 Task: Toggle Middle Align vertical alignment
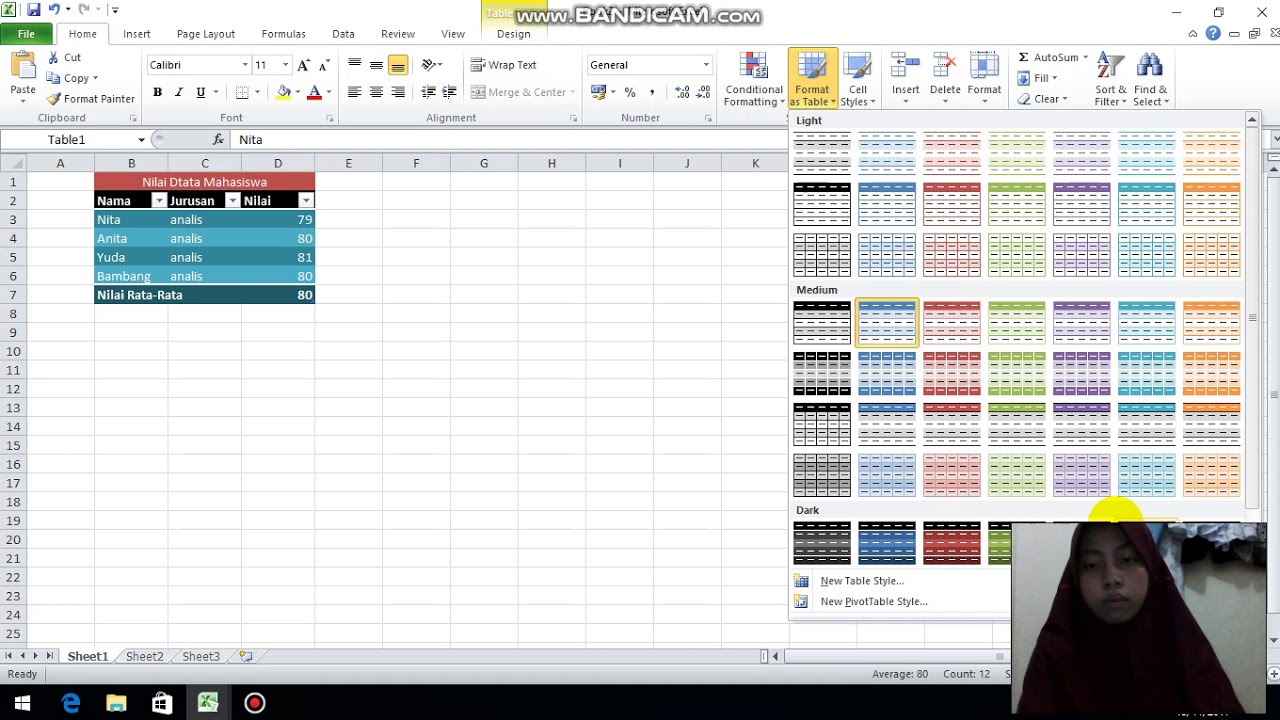pos(376,65)
